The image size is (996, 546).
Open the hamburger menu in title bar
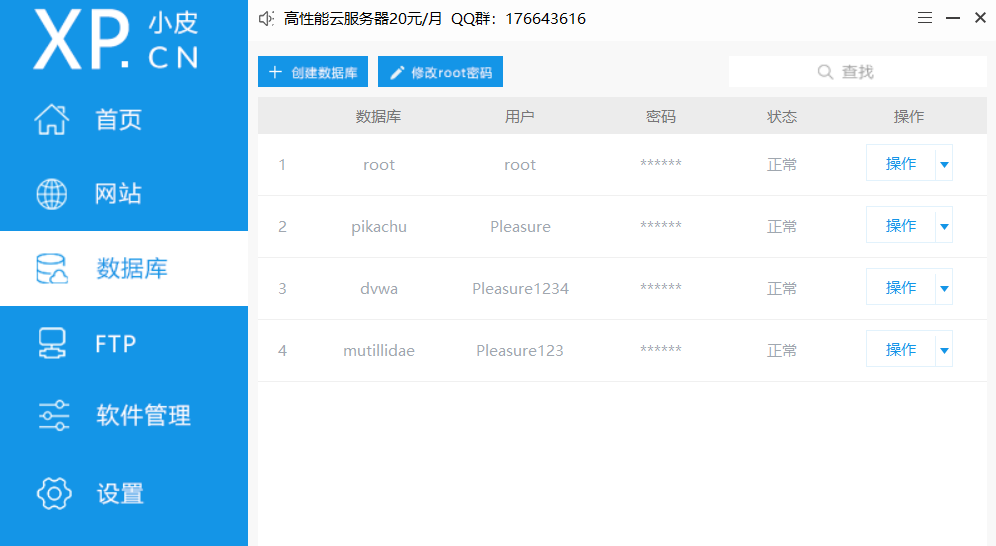pyautogui.click(x=925, y=18)
